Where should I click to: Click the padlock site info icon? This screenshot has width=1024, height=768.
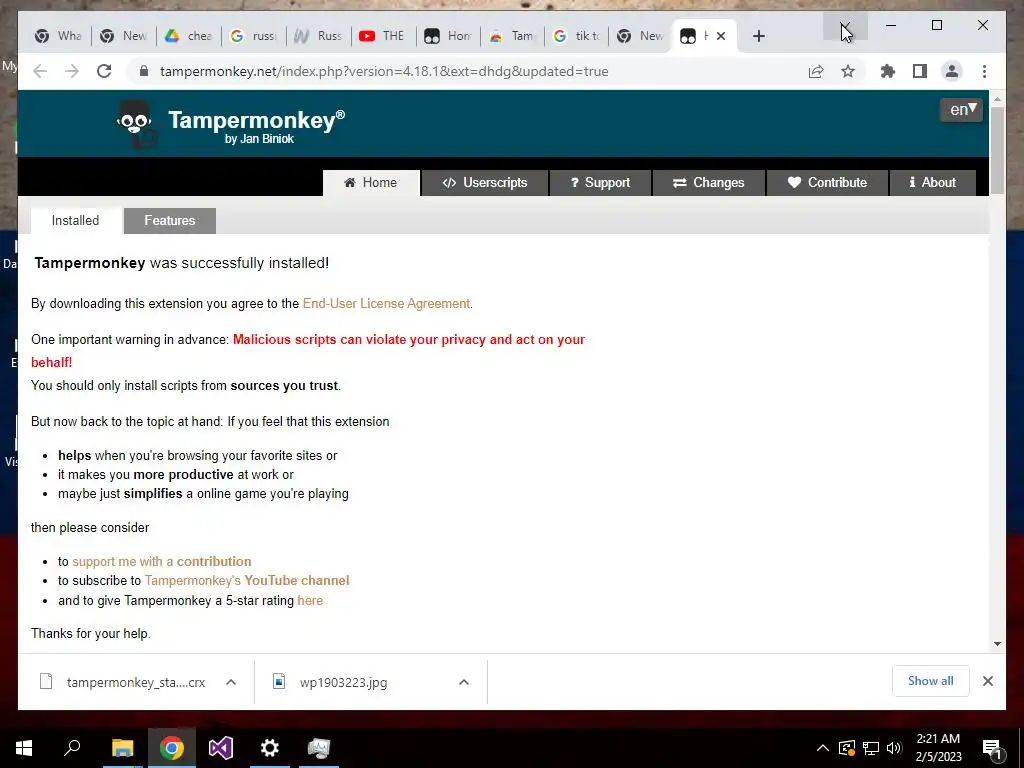144,71
